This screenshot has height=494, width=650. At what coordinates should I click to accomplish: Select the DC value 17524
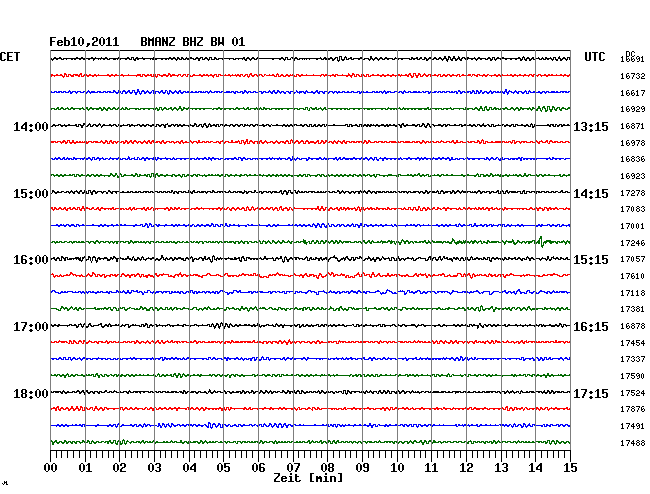click(x=633, y=393)
